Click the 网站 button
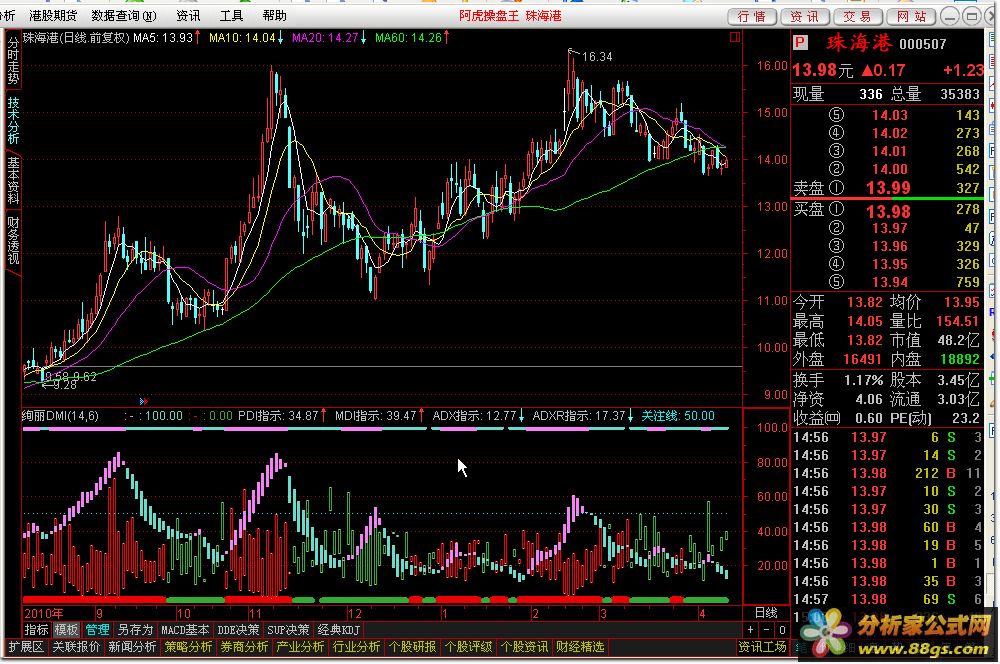 (911, 17)
